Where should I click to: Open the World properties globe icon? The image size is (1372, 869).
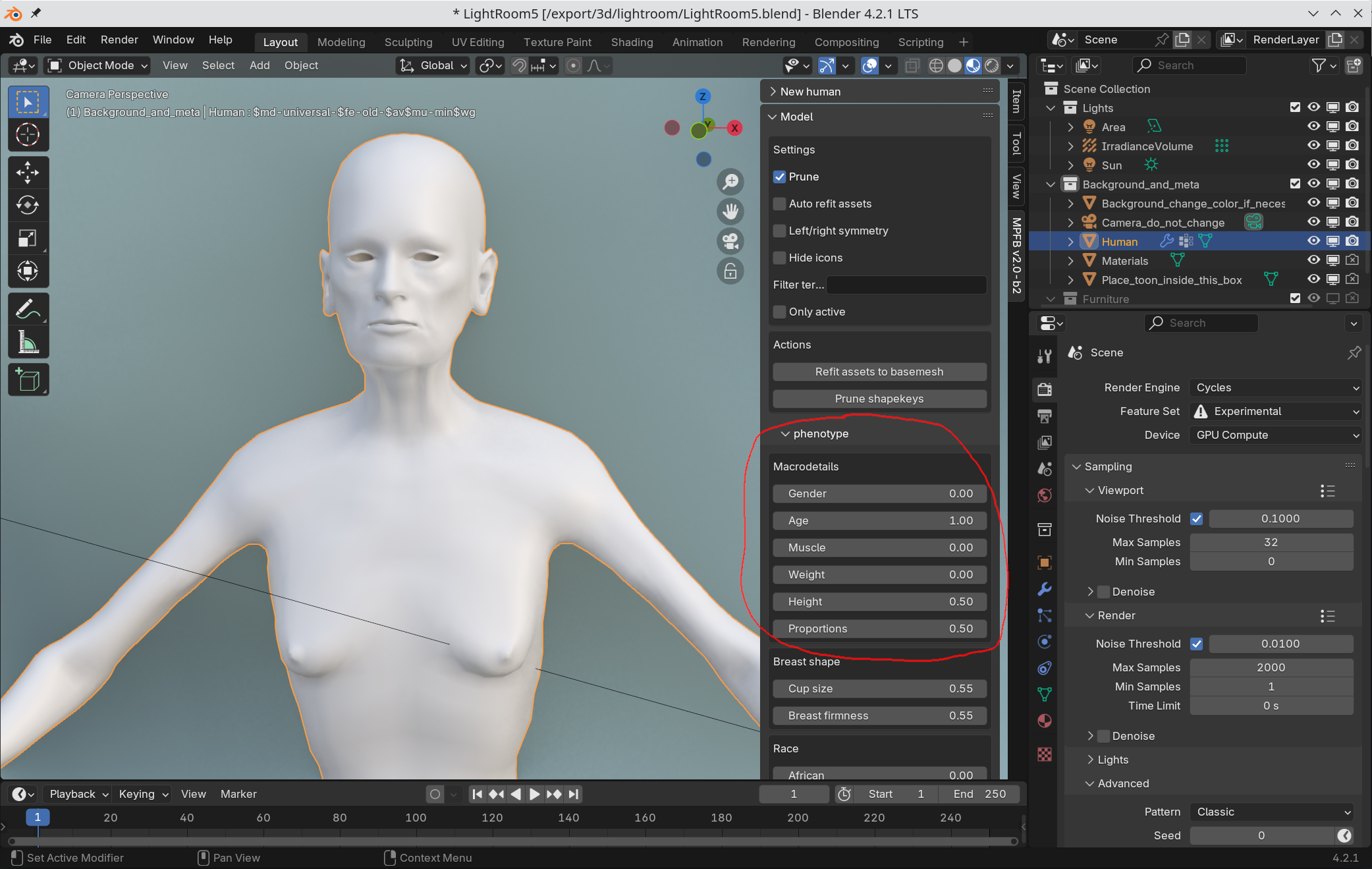pyautogui.click(x=1045, y=495)
